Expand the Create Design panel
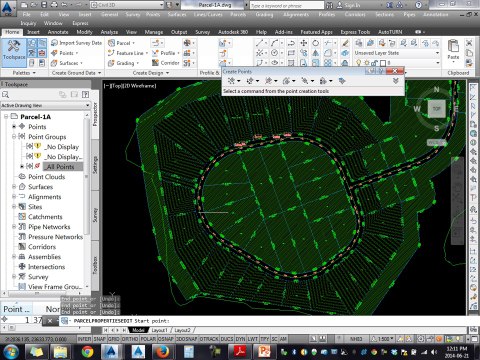Image resolution: width=480 pixels, height=360 pixels. 151,73
